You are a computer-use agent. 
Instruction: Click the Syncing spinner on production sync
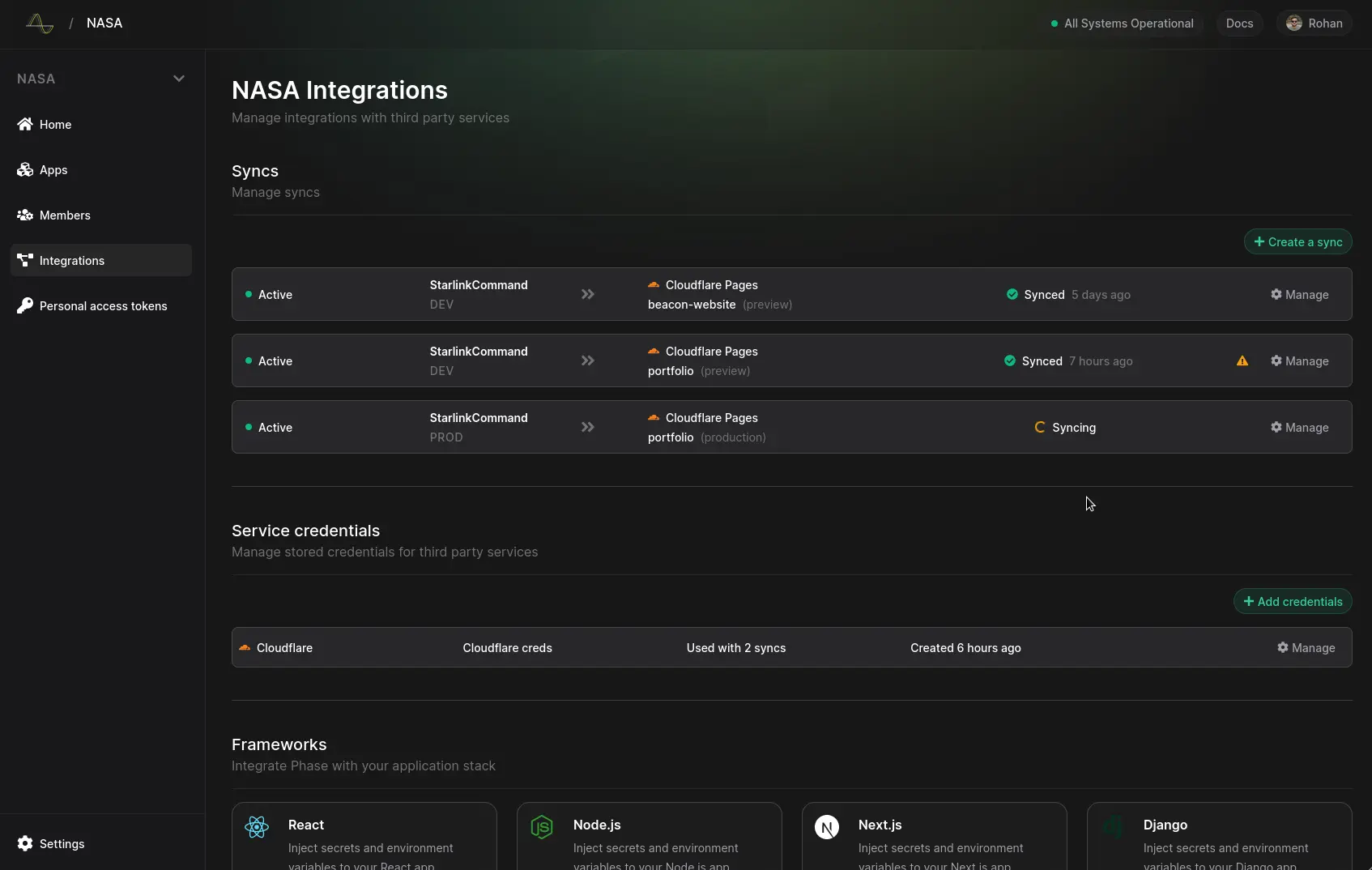1040,428
